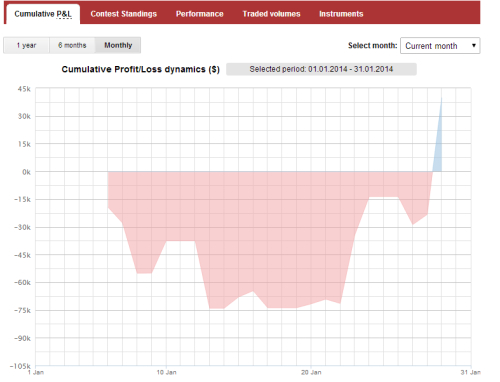Click the 31 Jan axis label
The width and height of the screenshot is (500, 382).
pyautogui.click(x=471, y=372)
